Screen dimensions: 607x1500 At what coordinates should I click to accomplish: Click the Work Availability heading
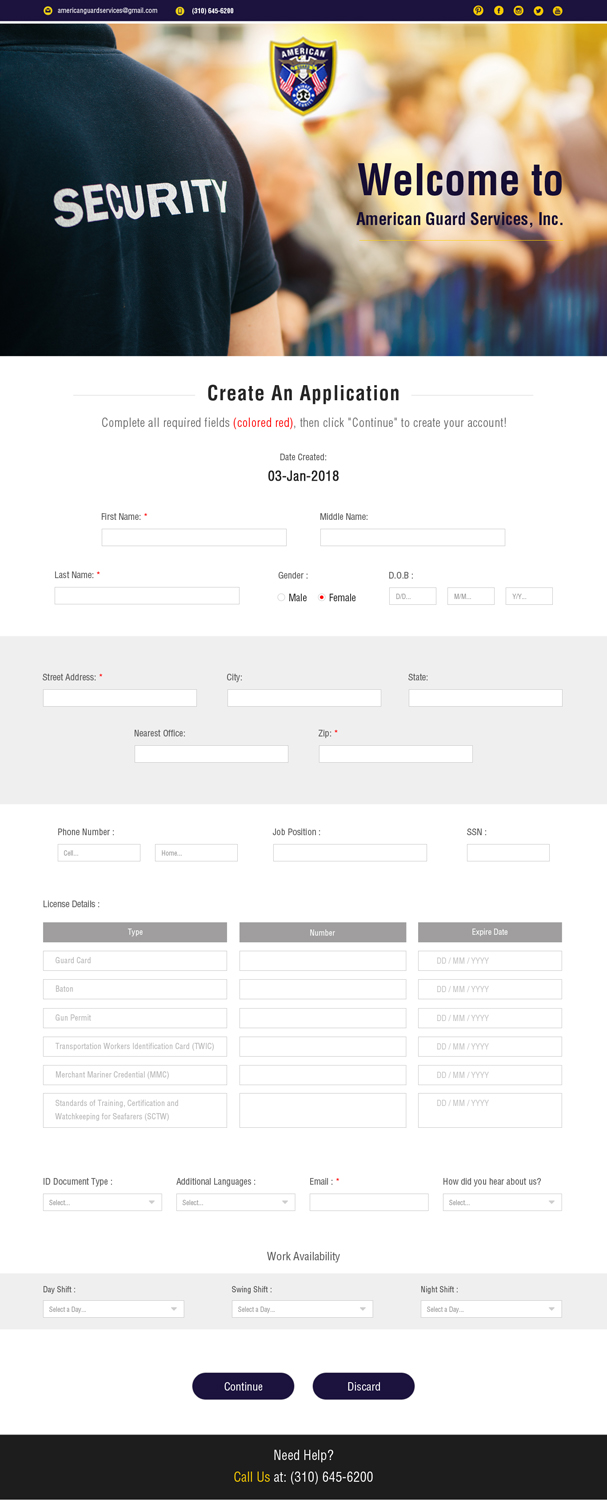point(303,1256)
